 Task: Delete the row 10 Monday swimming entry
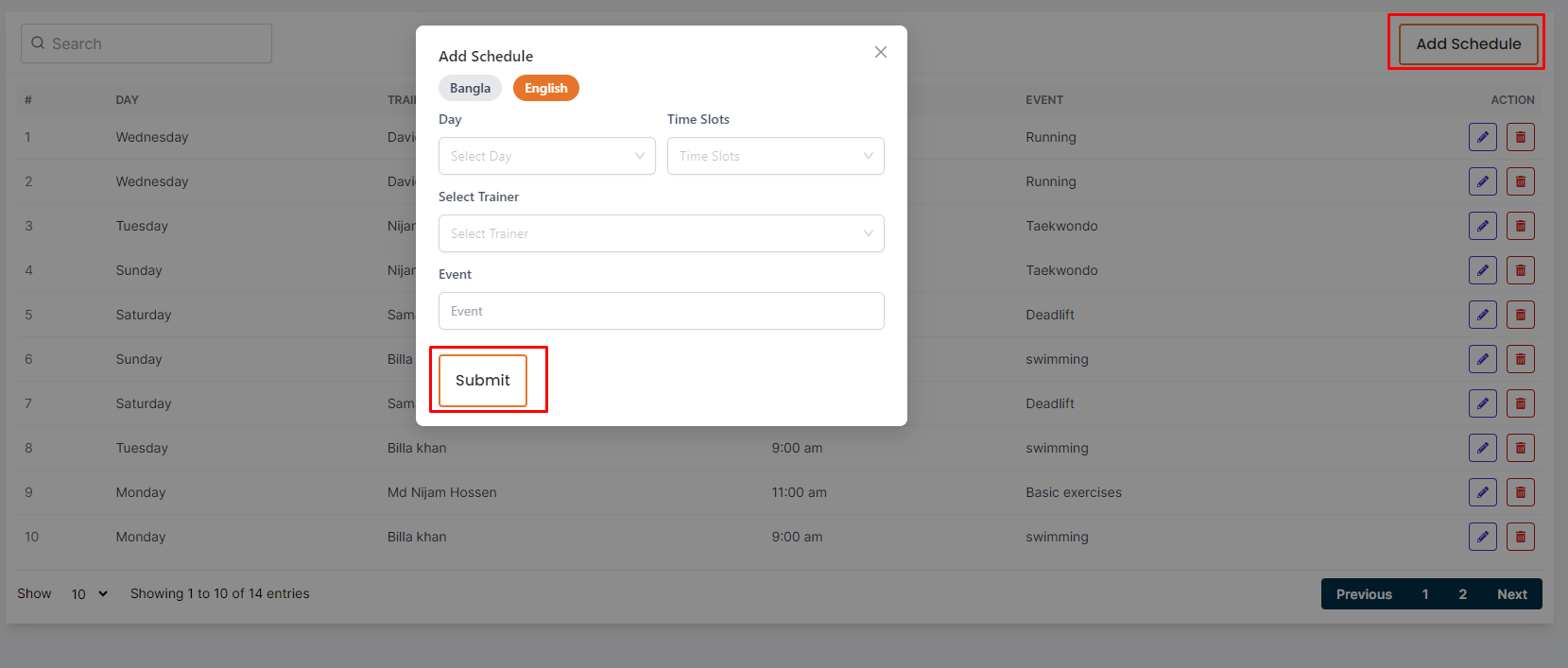click(1520, 537)
